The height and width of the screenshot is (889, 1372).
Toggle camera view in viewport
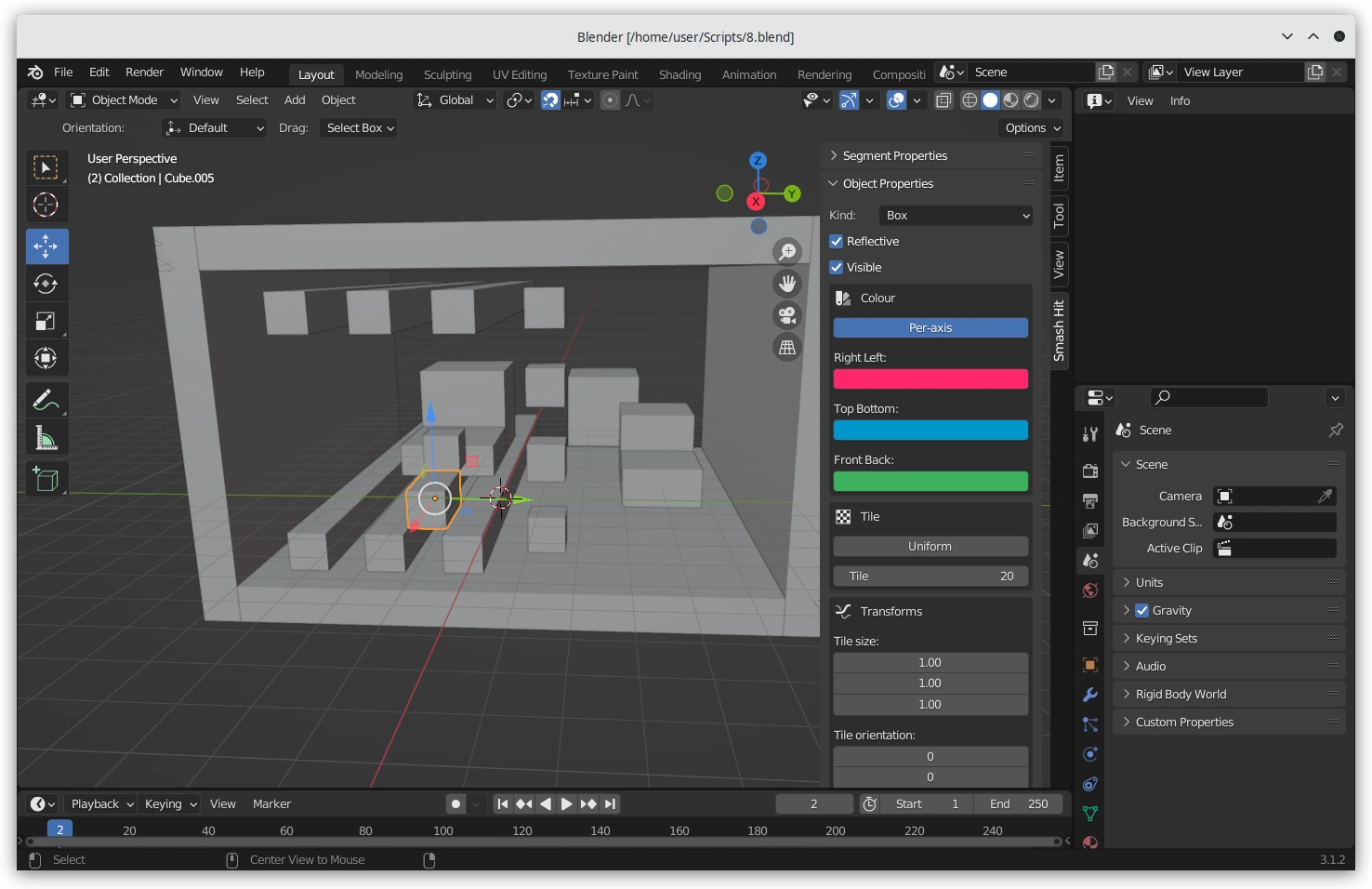click(x=787, y=315)
